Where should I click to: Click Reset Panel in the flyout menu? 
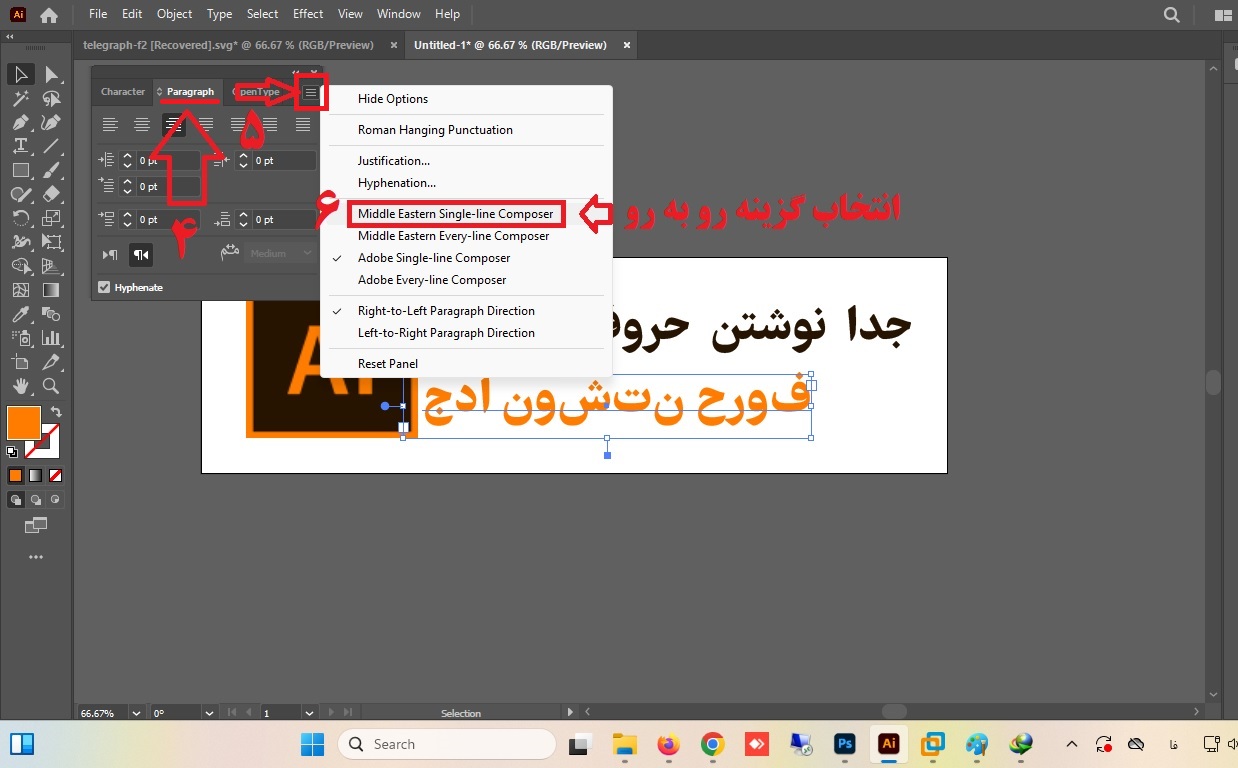(x=388, y=363)
